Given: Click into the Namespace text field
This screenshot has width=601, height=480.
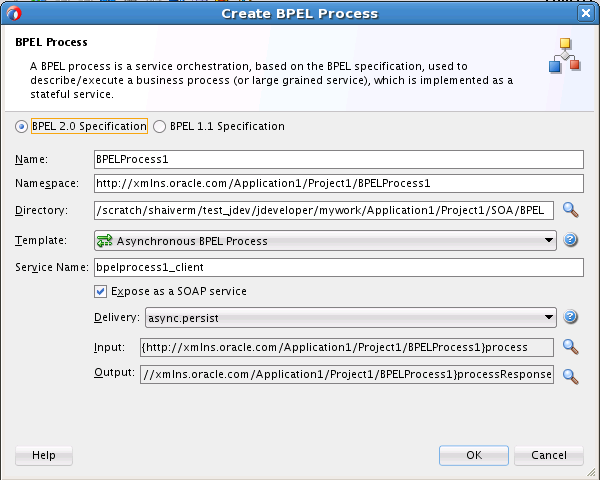Looking at the screenshot, I should 339,183.
